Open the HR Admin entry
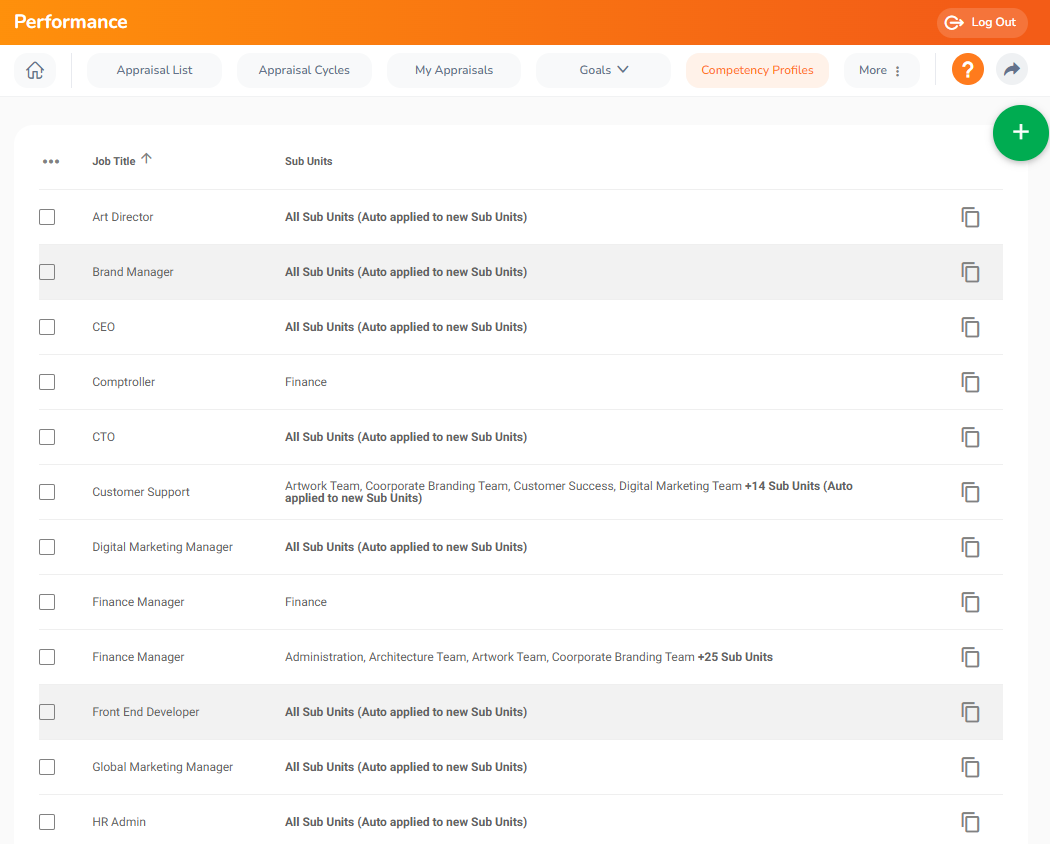The image size is (1050, 844). tap(119, 822)
